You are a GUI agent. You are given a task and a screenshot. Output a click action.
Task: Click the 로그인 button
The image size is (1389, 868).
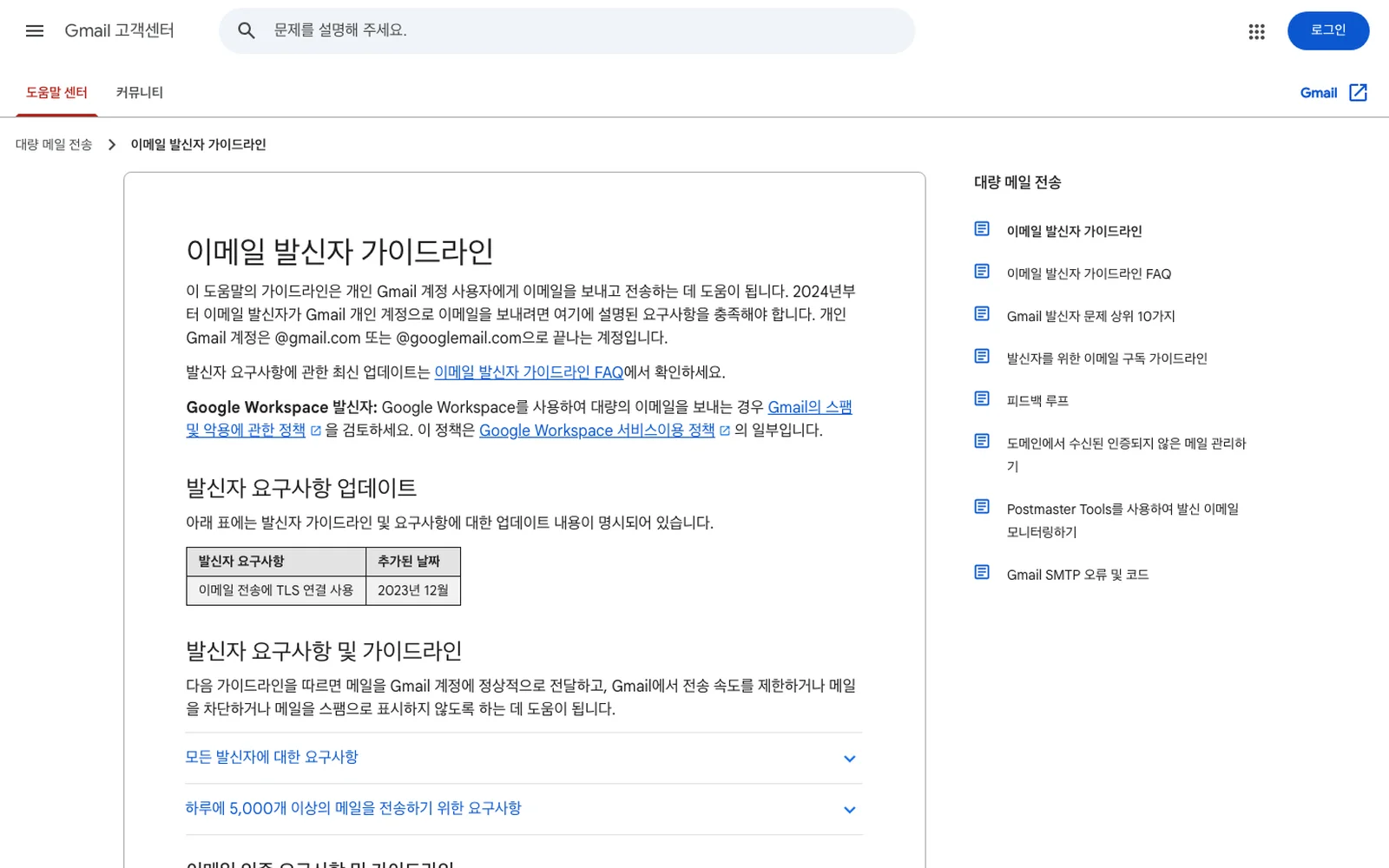click(1328, 31)
